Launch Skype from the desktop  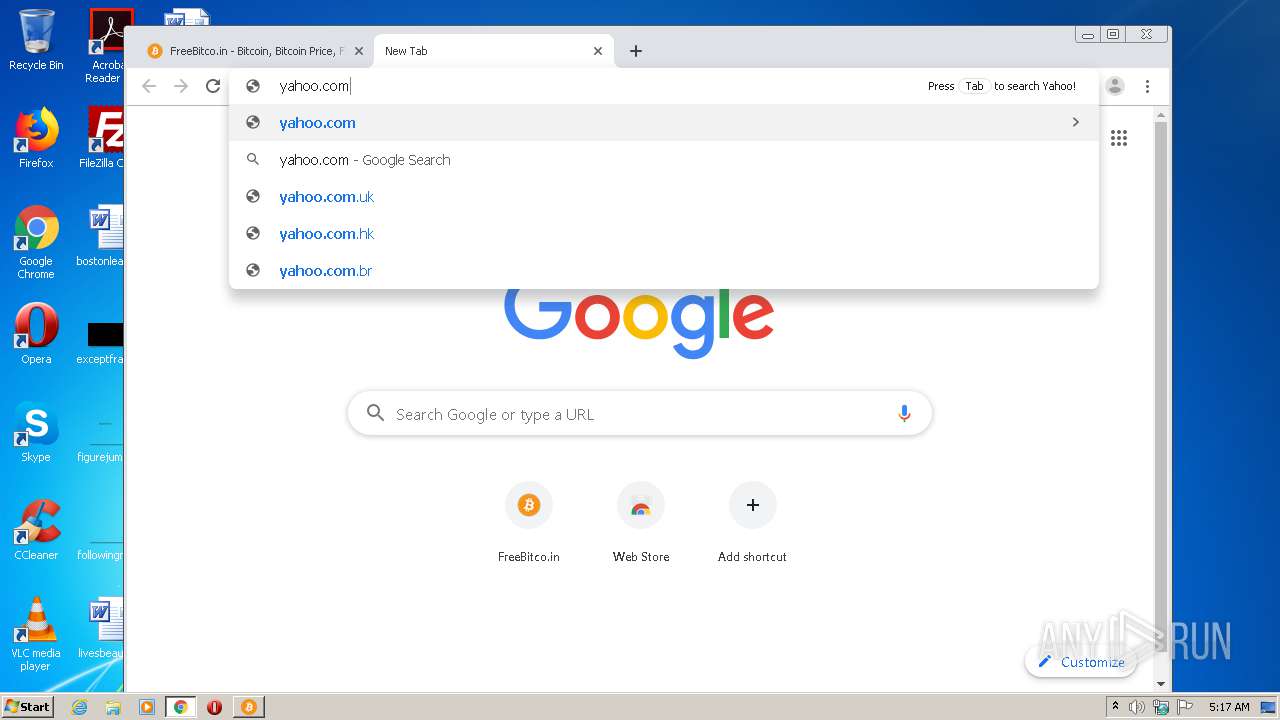point(36,432)
